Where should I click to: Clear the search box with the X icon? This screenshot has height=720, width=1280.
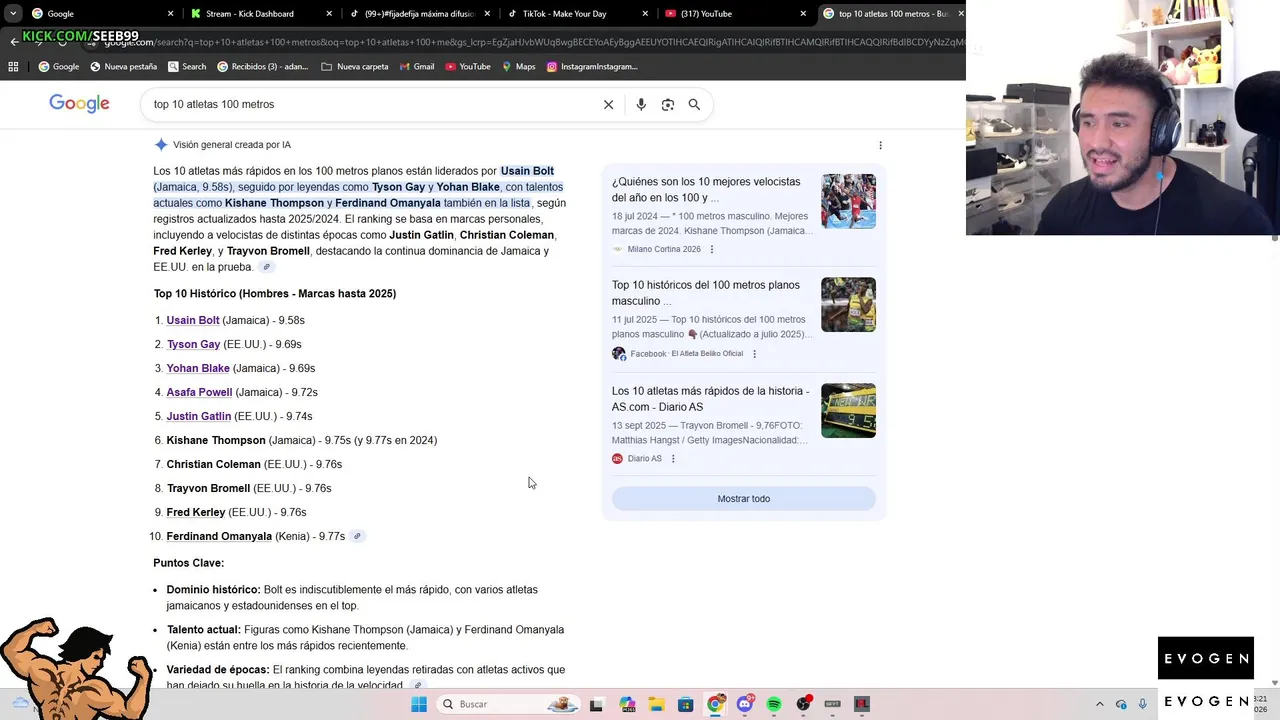point(608,104)
